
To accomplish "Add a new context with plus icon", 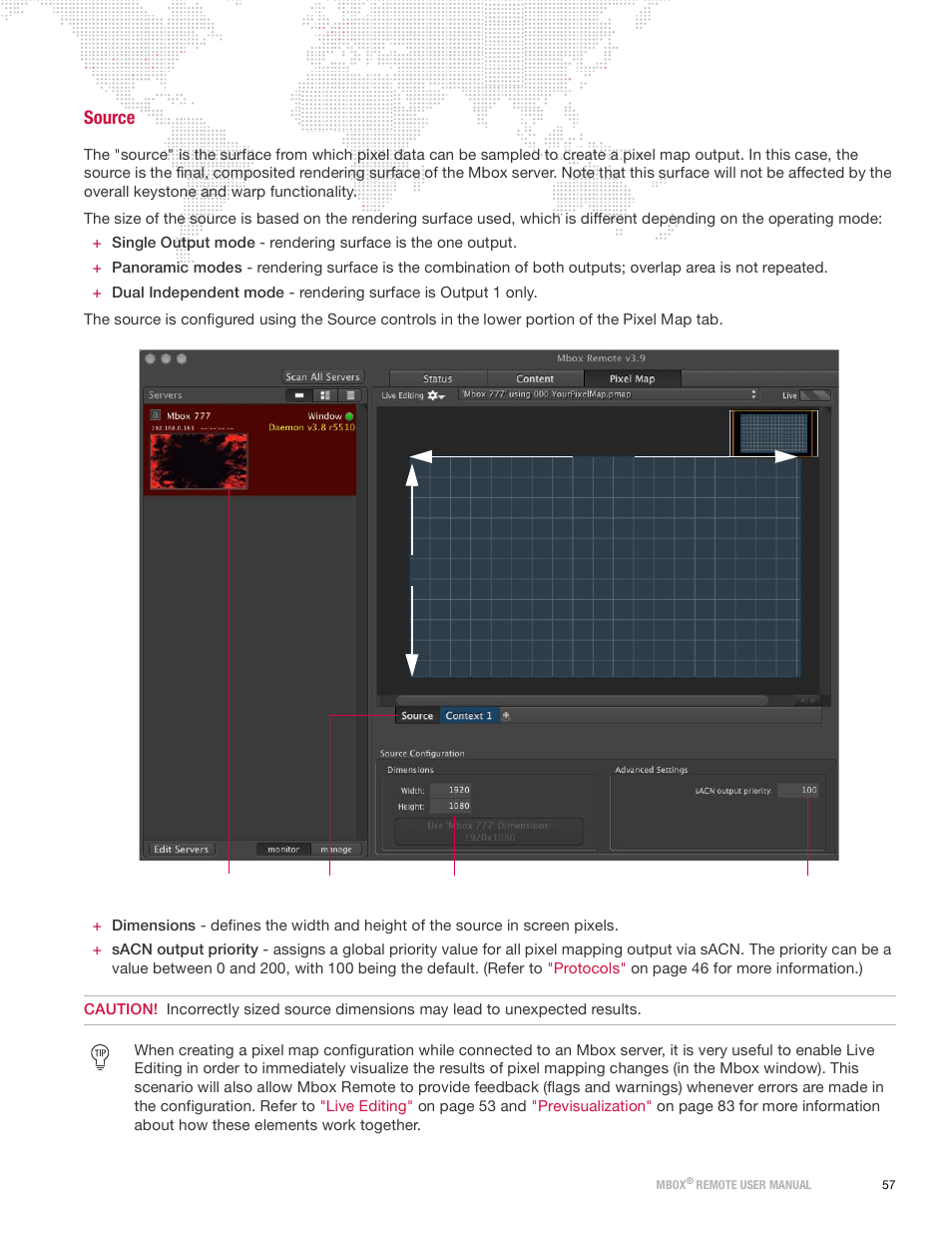I will pyautogui.click(x=506, y=716).
